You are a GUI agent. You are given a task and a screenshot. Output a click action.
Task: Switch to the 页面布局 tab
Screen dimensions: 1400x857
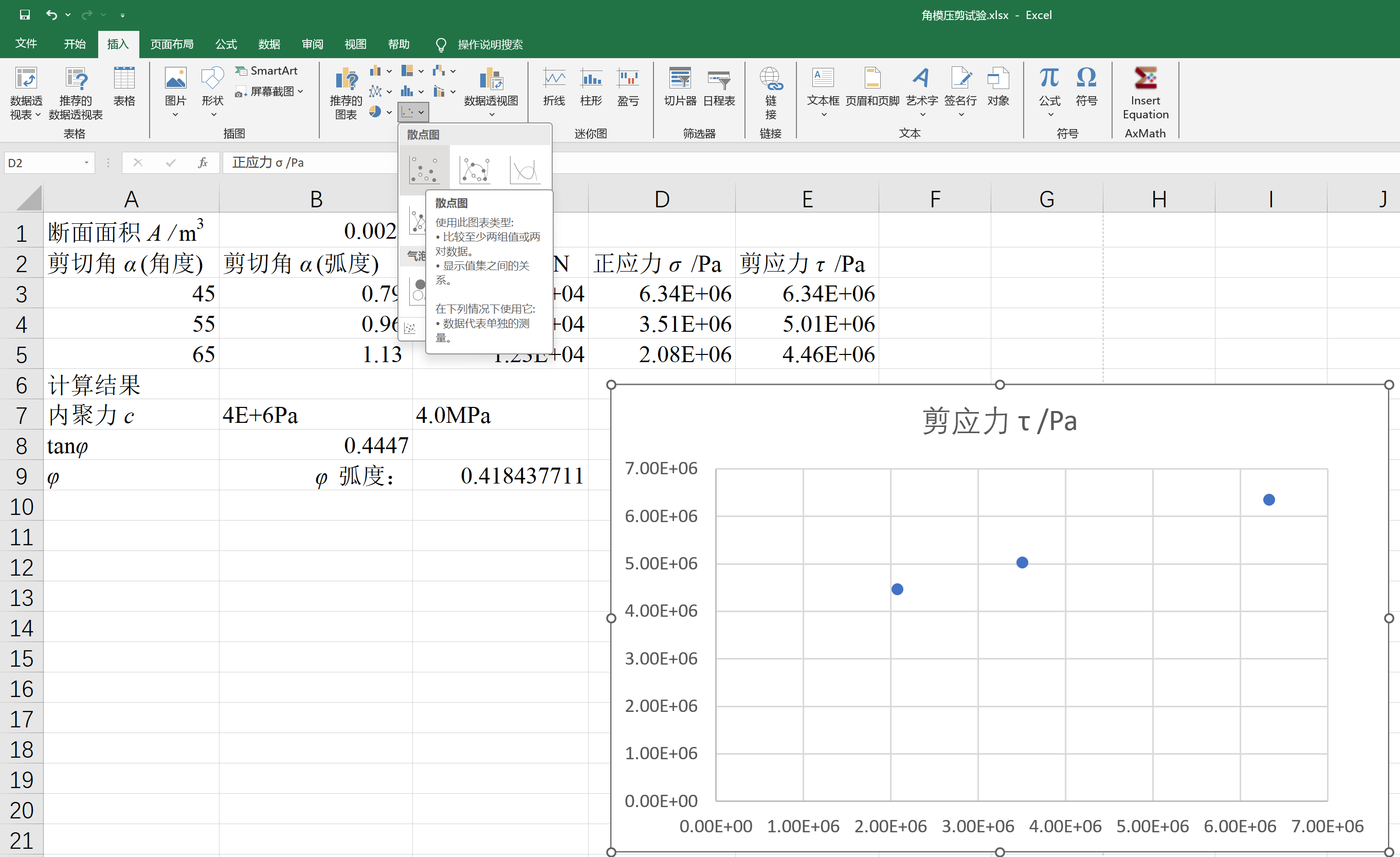coord(172,44)
